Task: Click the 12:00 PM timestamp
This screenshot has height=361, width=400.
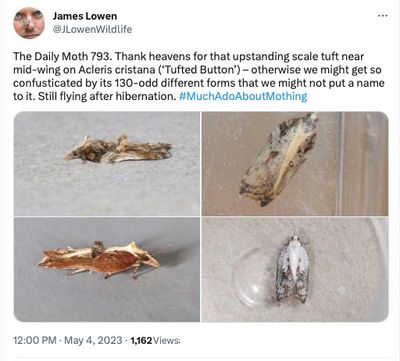Action: pos(35,340)
